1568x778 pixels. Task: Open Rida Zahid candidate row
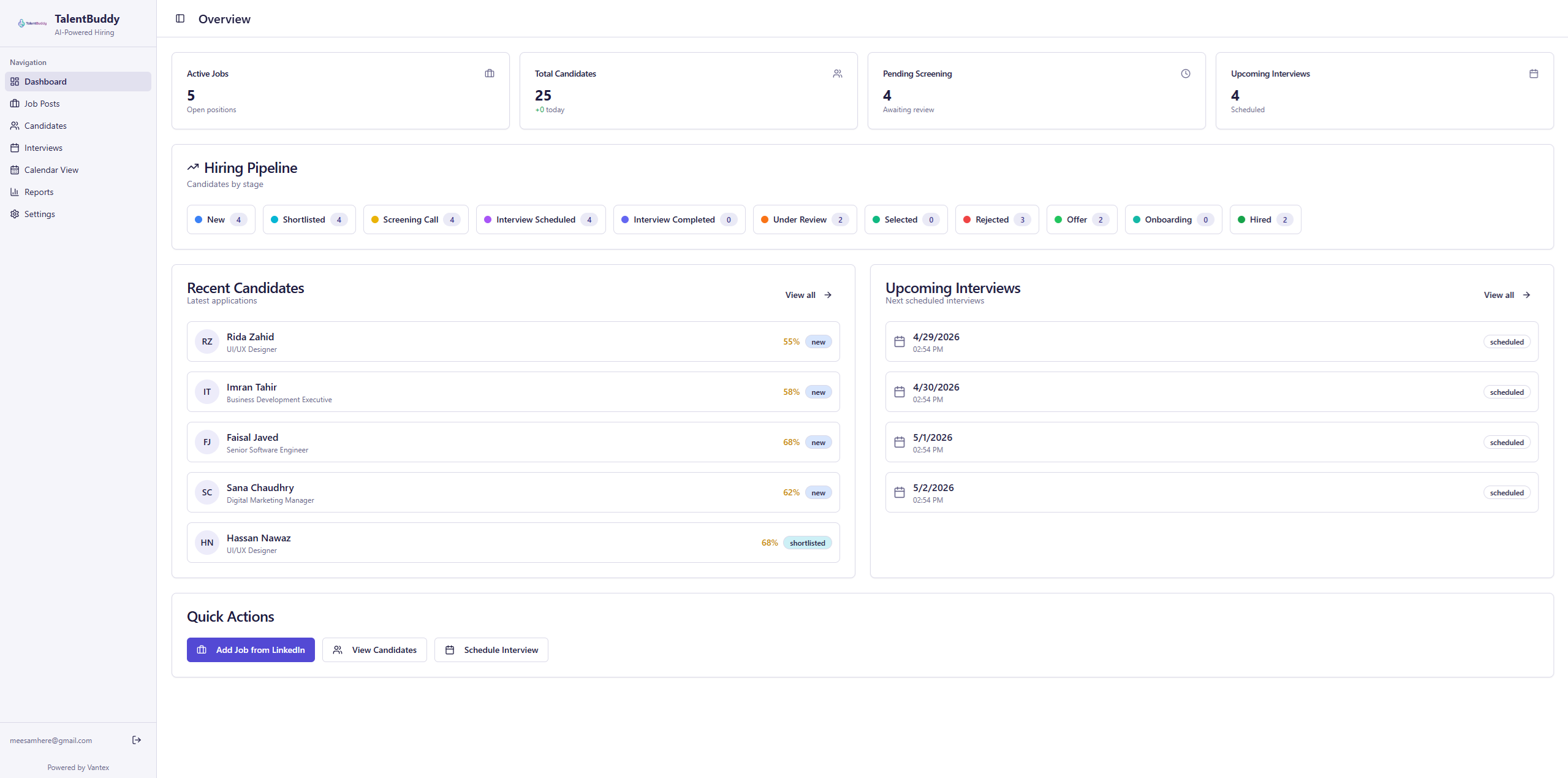513,341
